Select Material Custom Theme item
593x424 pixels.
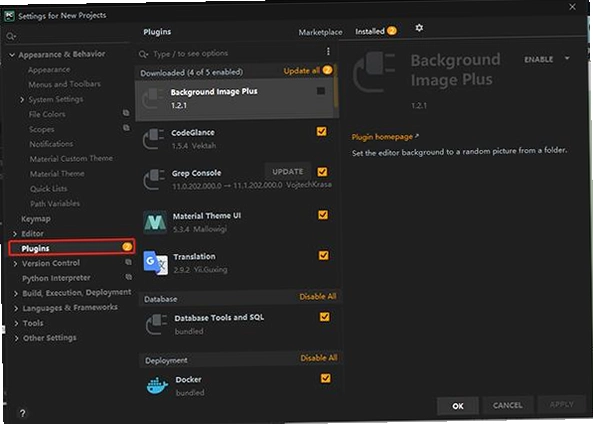pyautogui.click(x=71, y=158)
